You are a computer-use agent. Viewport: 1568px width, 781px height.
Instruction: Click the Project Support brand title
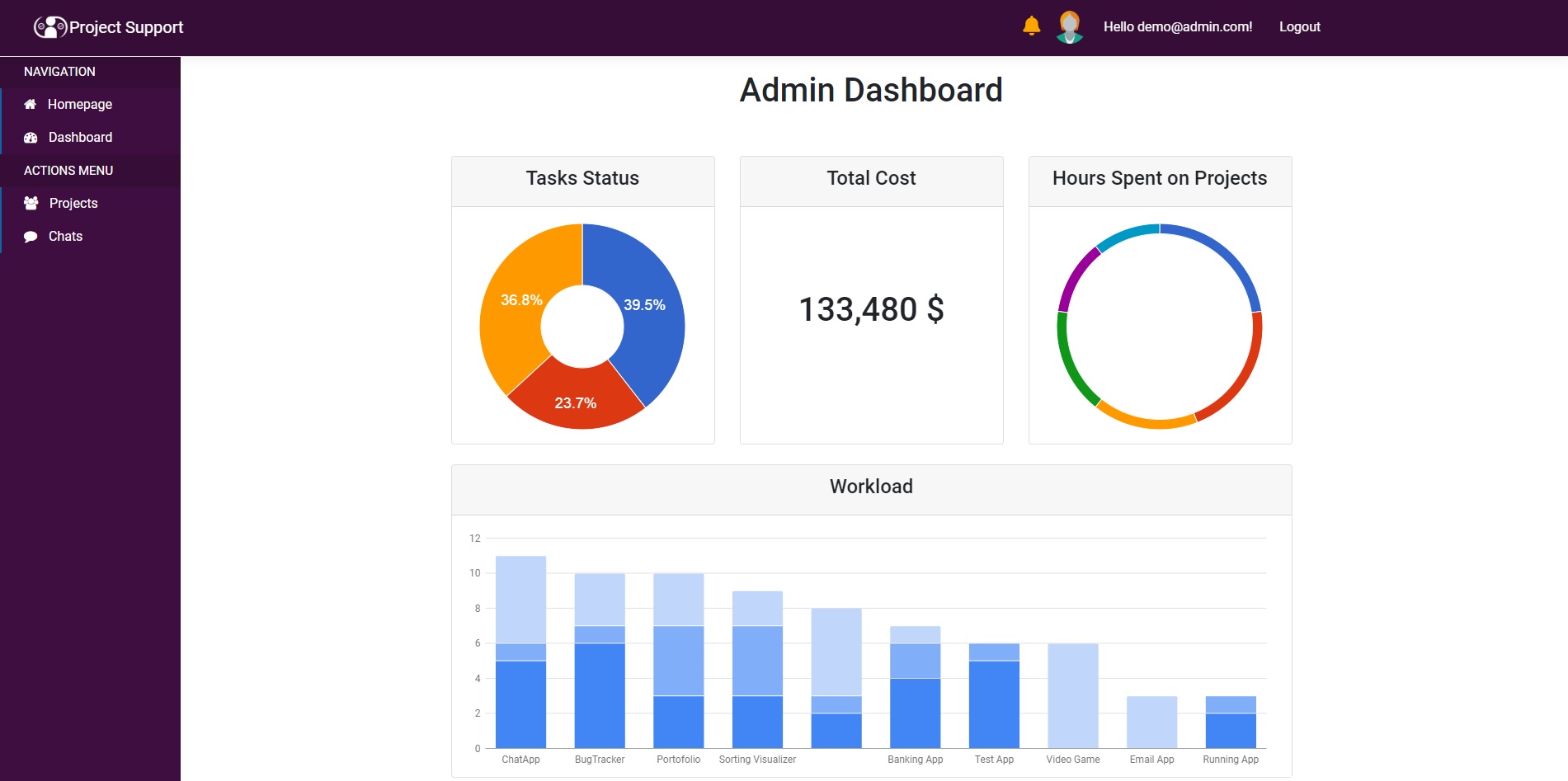tap(126, 27)
